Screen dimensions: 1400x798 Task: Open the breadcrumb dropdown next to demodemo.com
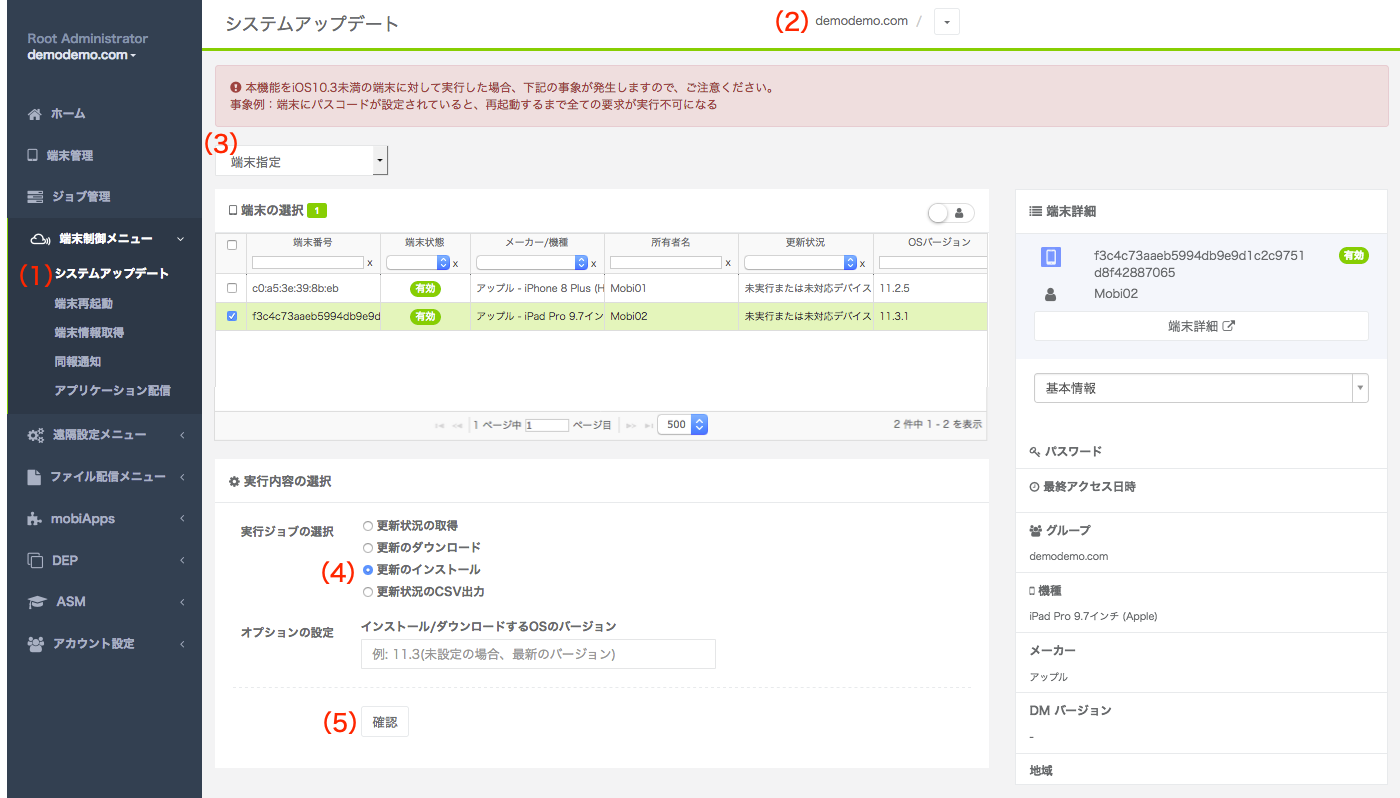point(946,22)
